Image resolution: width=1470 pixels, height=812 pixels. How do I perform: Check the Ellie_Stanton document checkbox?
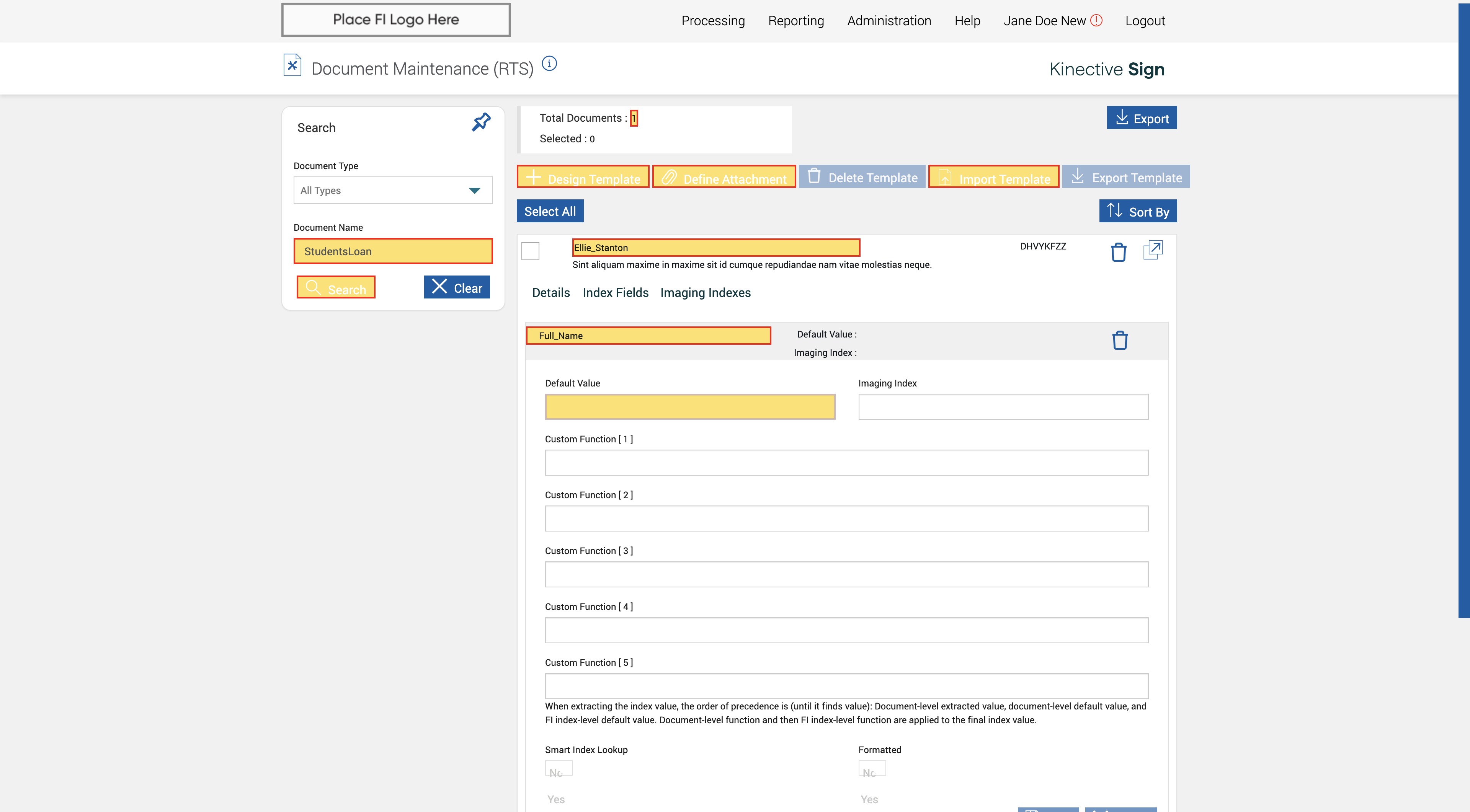(530, 251)
